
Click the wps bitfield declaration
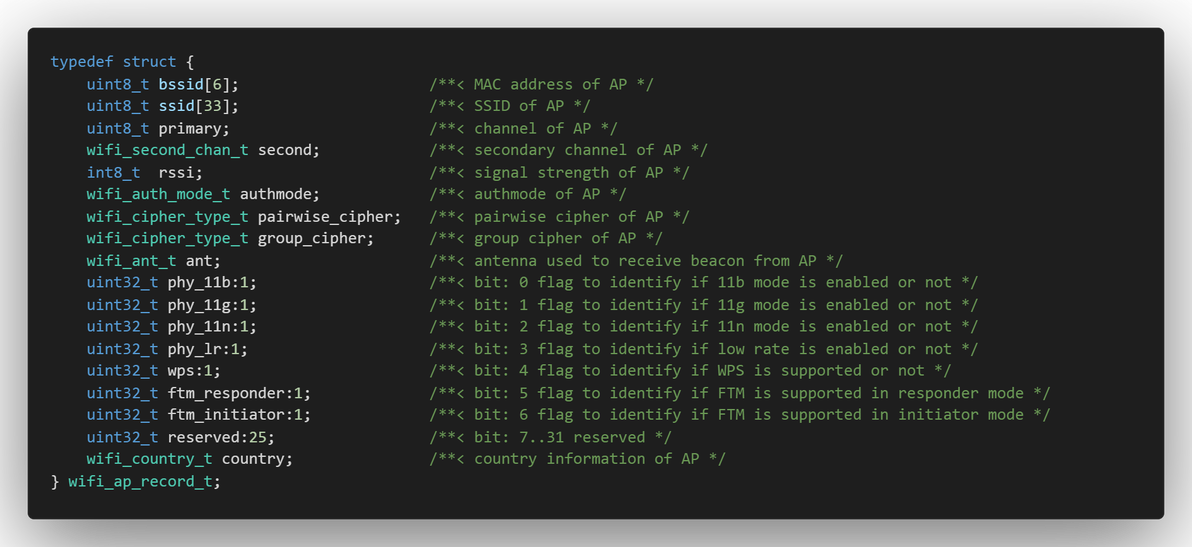pyautogui.click(x=194, y=371)
